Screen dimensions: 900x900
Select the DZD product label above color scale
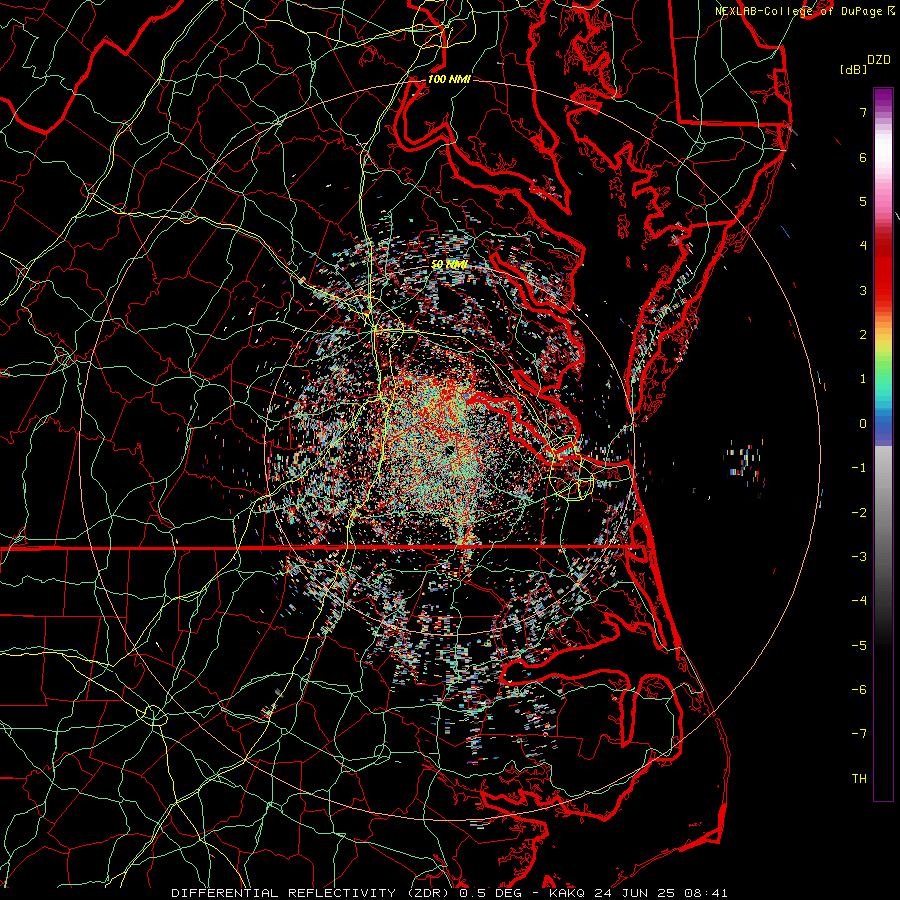coord(878,60)
